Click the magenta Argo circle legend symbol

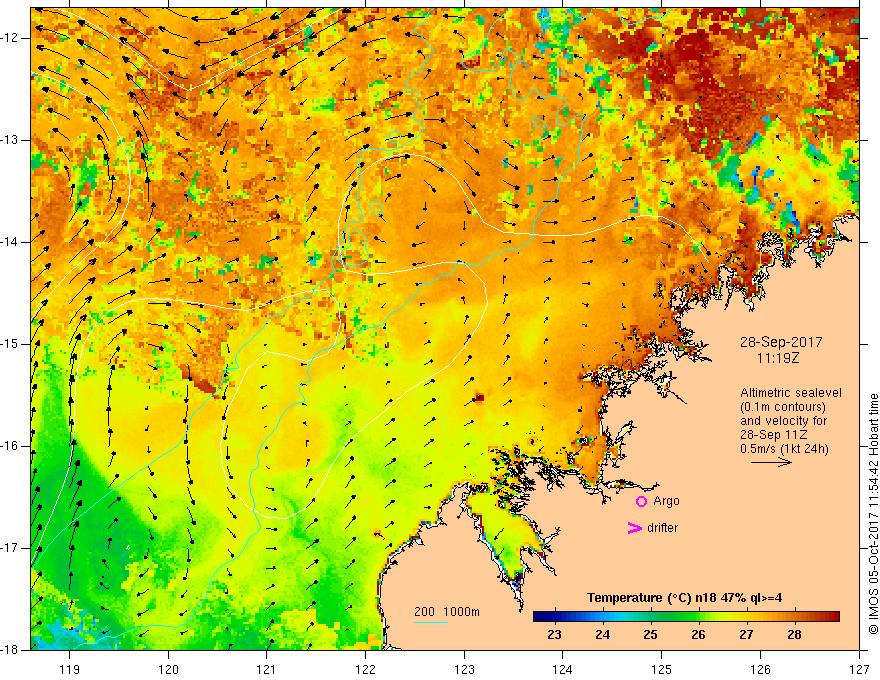click(641, 502)
